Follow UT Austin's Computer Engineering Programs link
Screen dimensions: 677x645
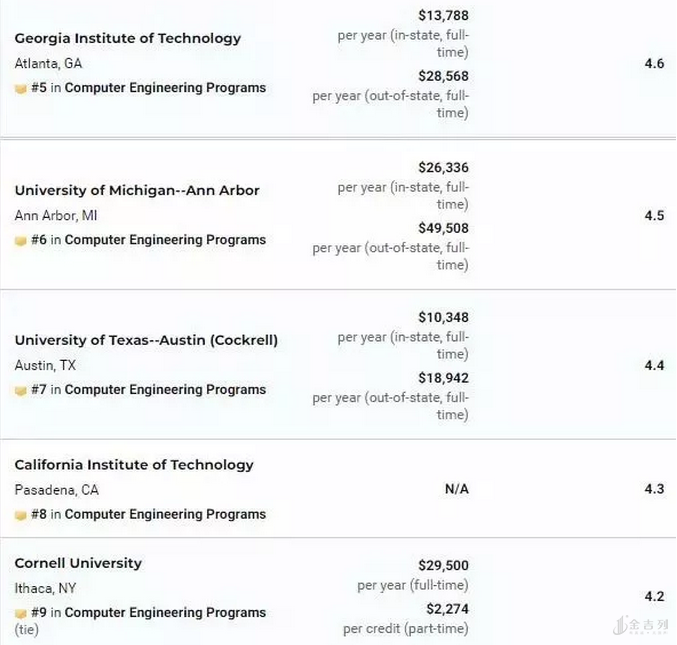(165, 390)
